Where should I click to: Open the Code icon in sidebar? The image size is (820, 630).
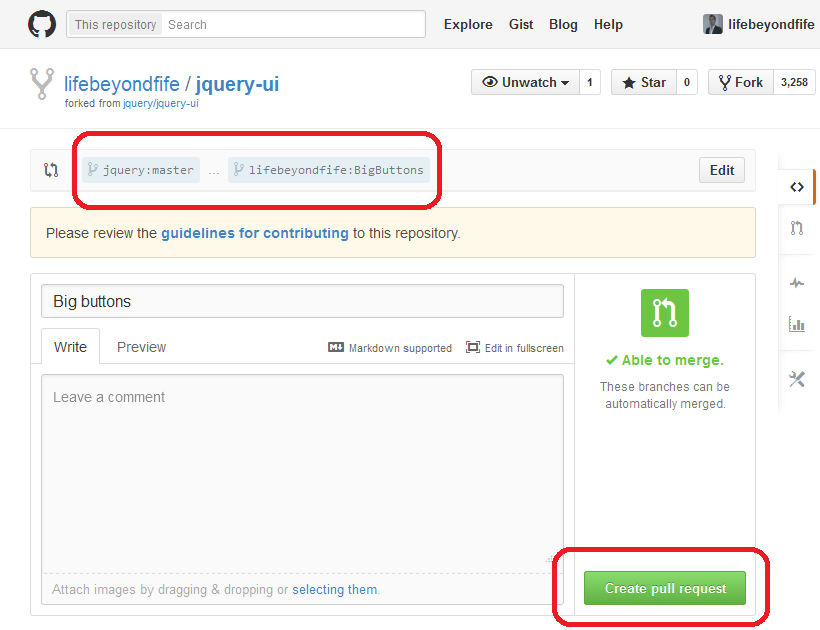(x=797, y=187)
